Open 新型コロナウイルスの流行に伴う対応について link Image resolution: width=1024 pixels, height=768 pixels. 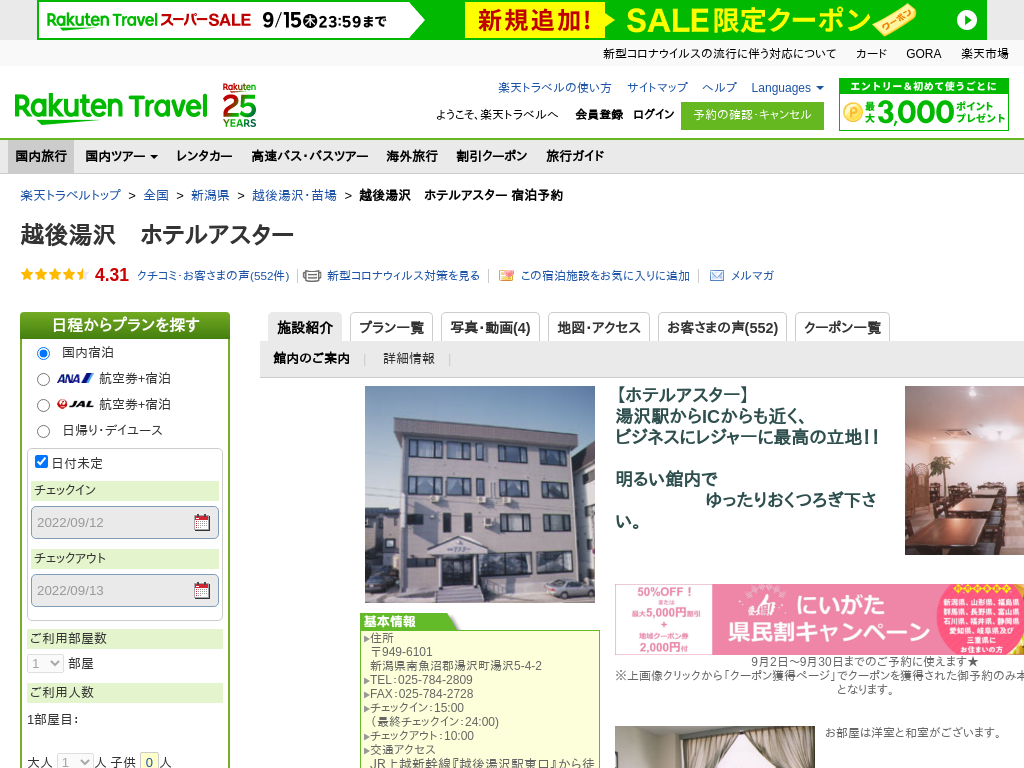point(719,54)
